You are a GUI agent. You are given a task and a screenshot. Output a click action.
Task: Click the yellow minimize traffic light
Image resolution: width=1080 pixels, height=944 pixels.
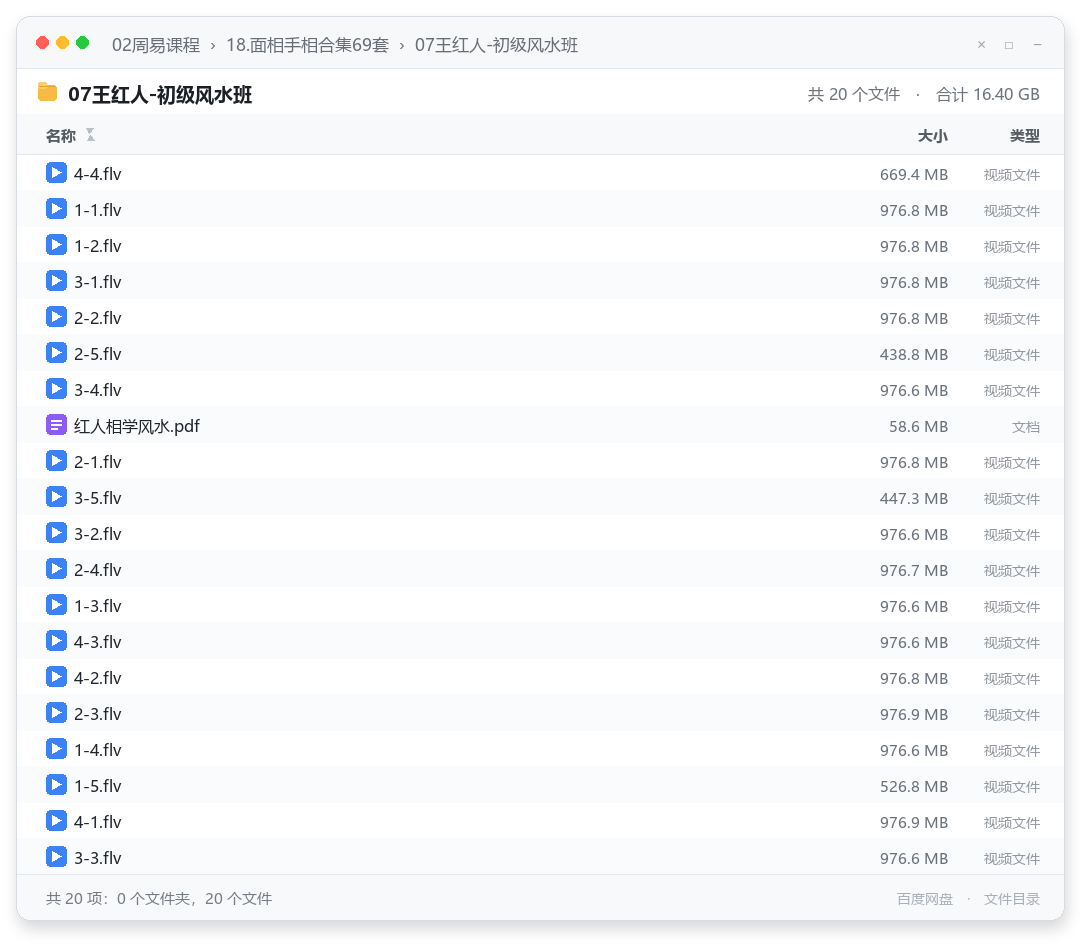63,43
